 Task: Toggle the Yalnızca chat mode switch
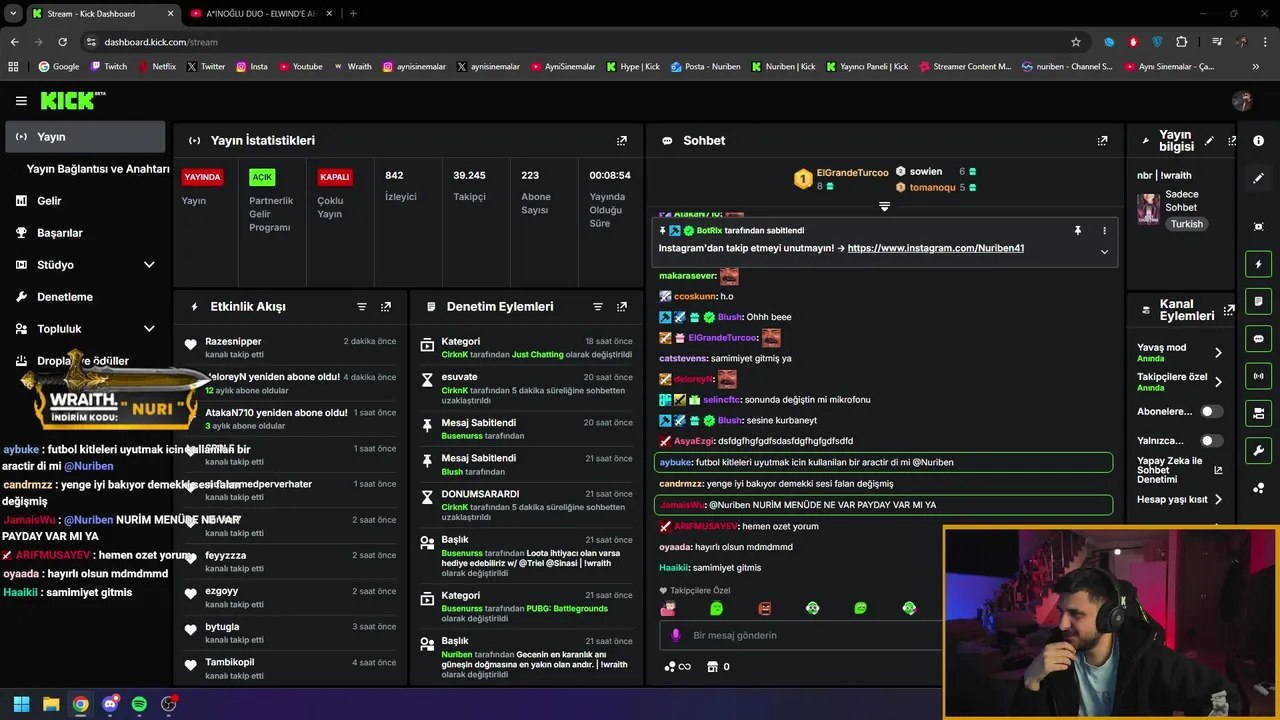coord(1211,440)
